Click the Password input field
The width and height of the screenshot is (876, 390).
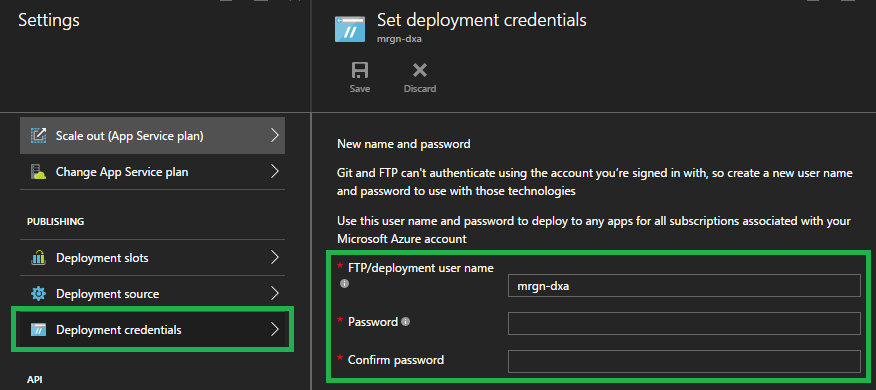pos(684,324)
